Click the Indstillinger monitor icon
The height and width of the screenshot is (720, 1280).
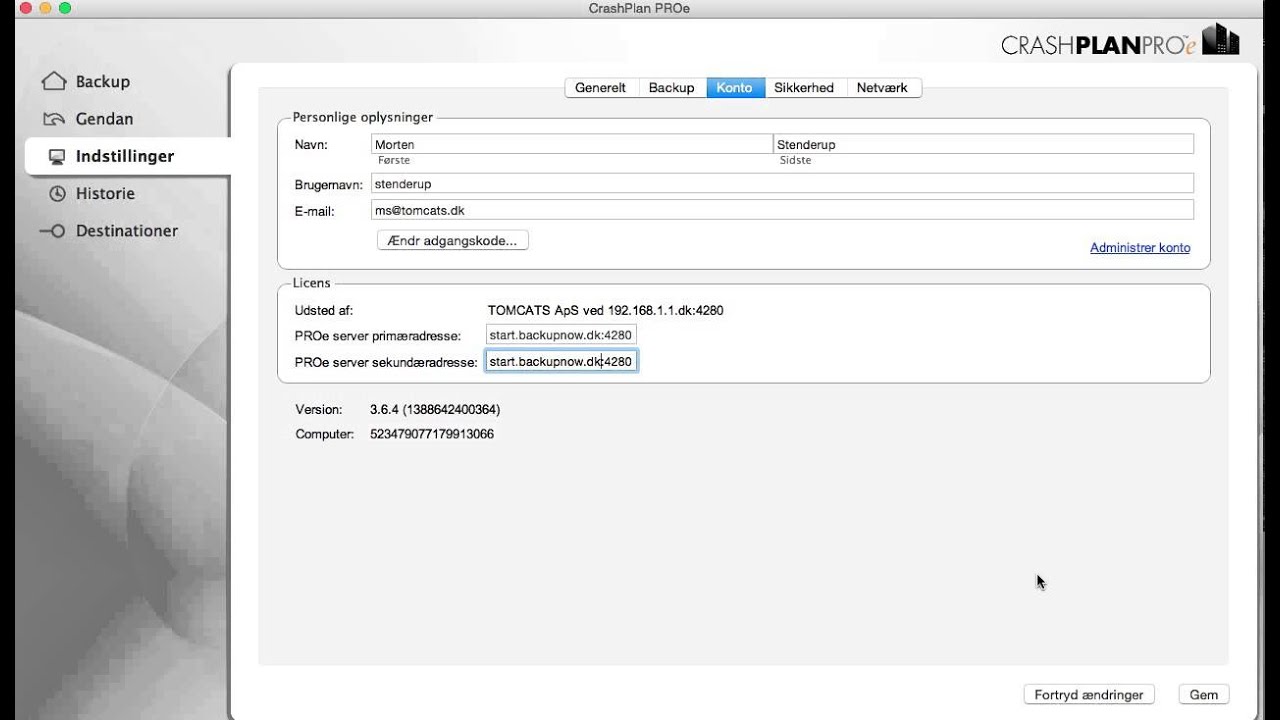[57, 156]
